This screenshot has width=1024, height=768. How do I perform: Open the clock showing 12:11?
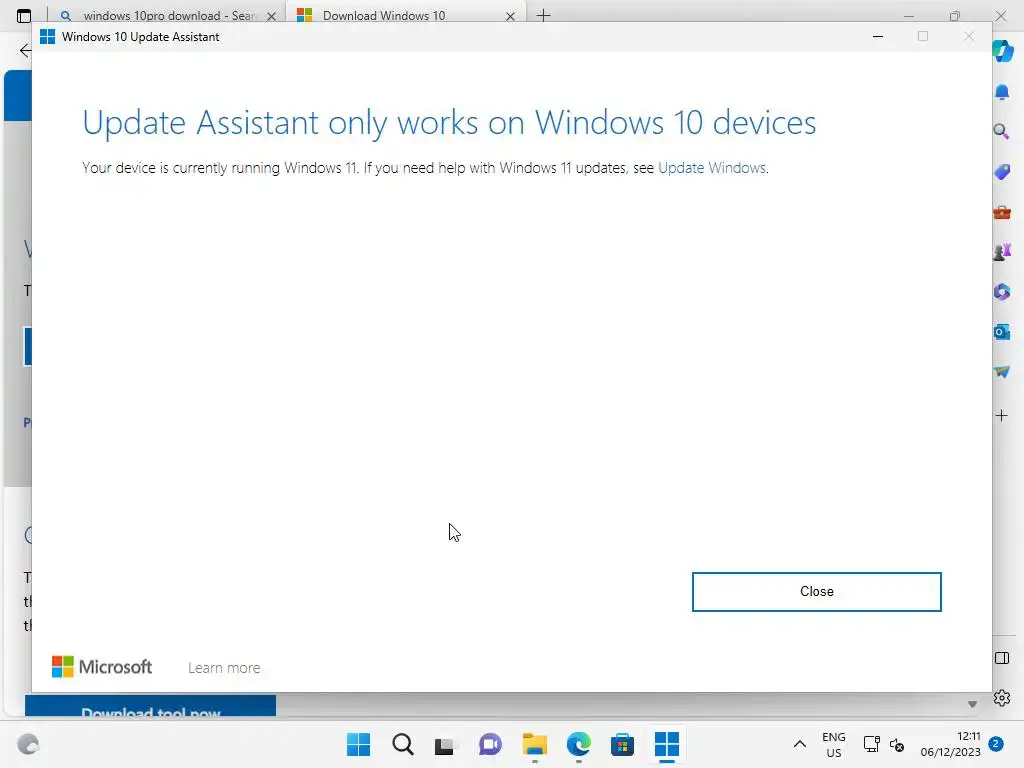pos(950,744)
